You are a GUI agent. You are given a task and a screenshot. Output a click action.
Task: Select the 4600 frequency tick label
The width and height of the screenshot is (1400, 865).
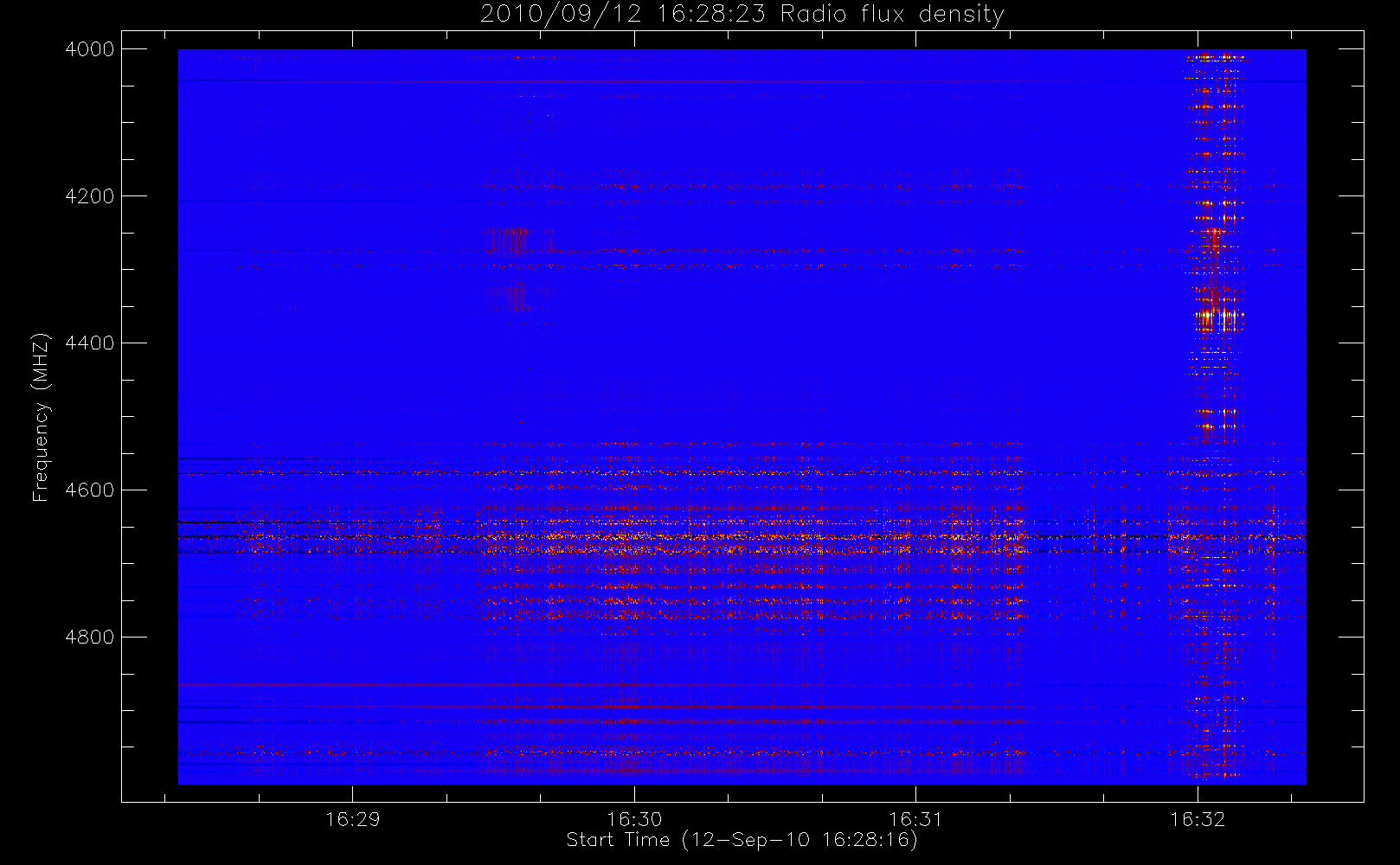coord(90,490)
